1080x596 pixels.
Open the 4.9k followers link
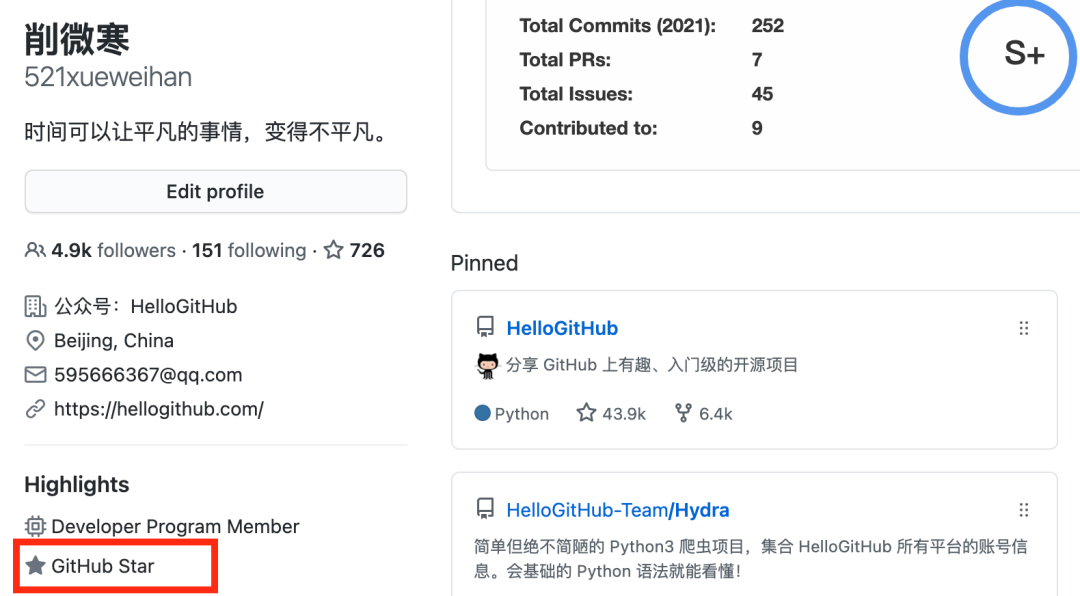click(113, 250)
